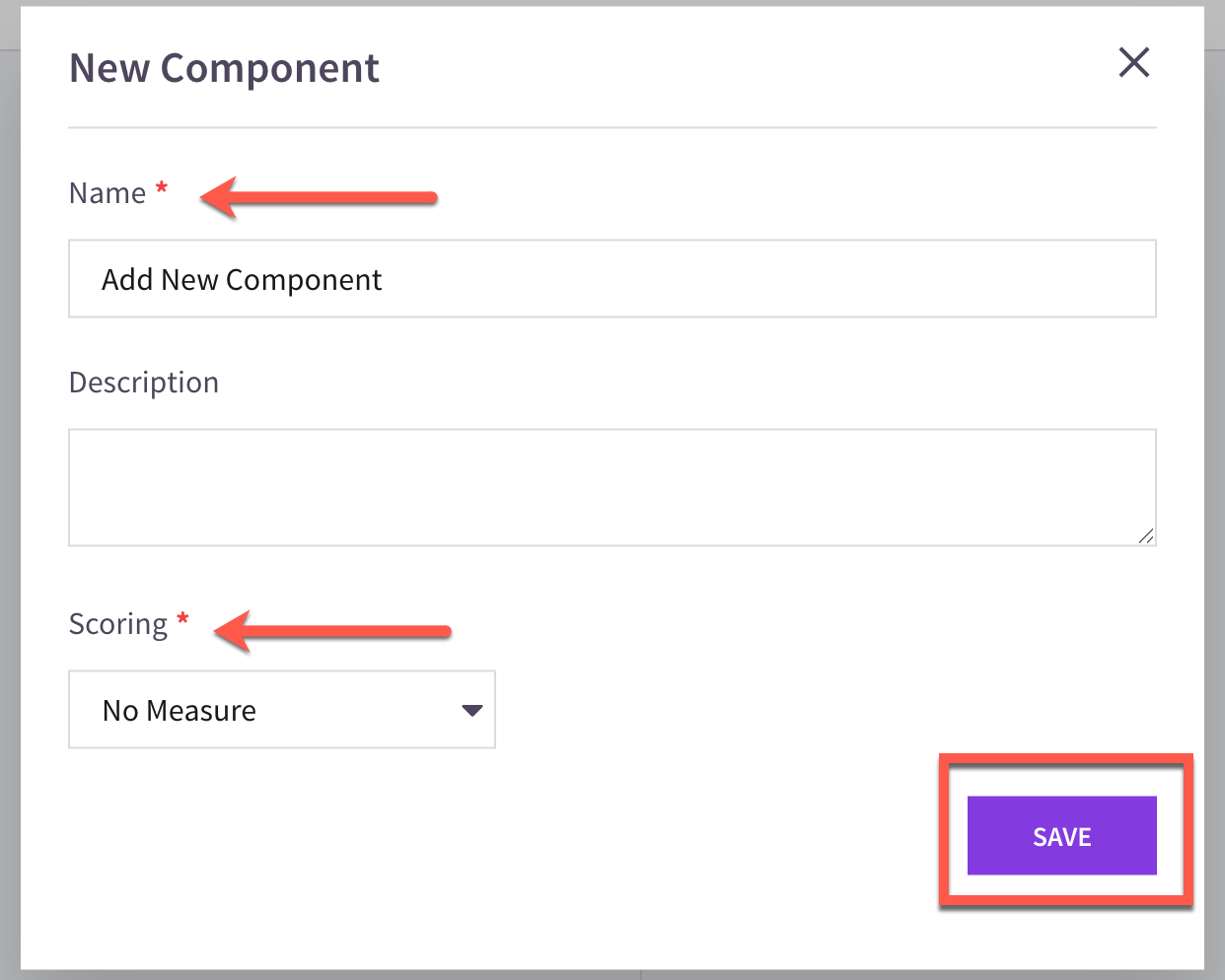This screenshot has height=980, width=1225.
Task: Click the divider line below dialog title
Action: [x=612, y=127]
